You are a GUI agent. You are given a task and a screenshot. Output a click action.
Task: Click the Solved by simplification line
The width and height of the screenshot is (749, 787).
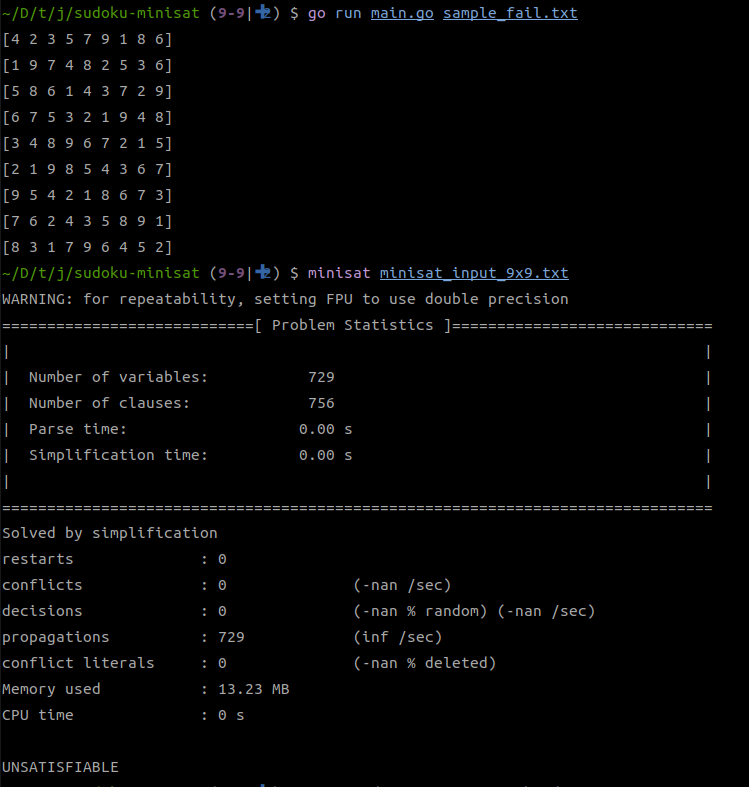tap(110, 533)
